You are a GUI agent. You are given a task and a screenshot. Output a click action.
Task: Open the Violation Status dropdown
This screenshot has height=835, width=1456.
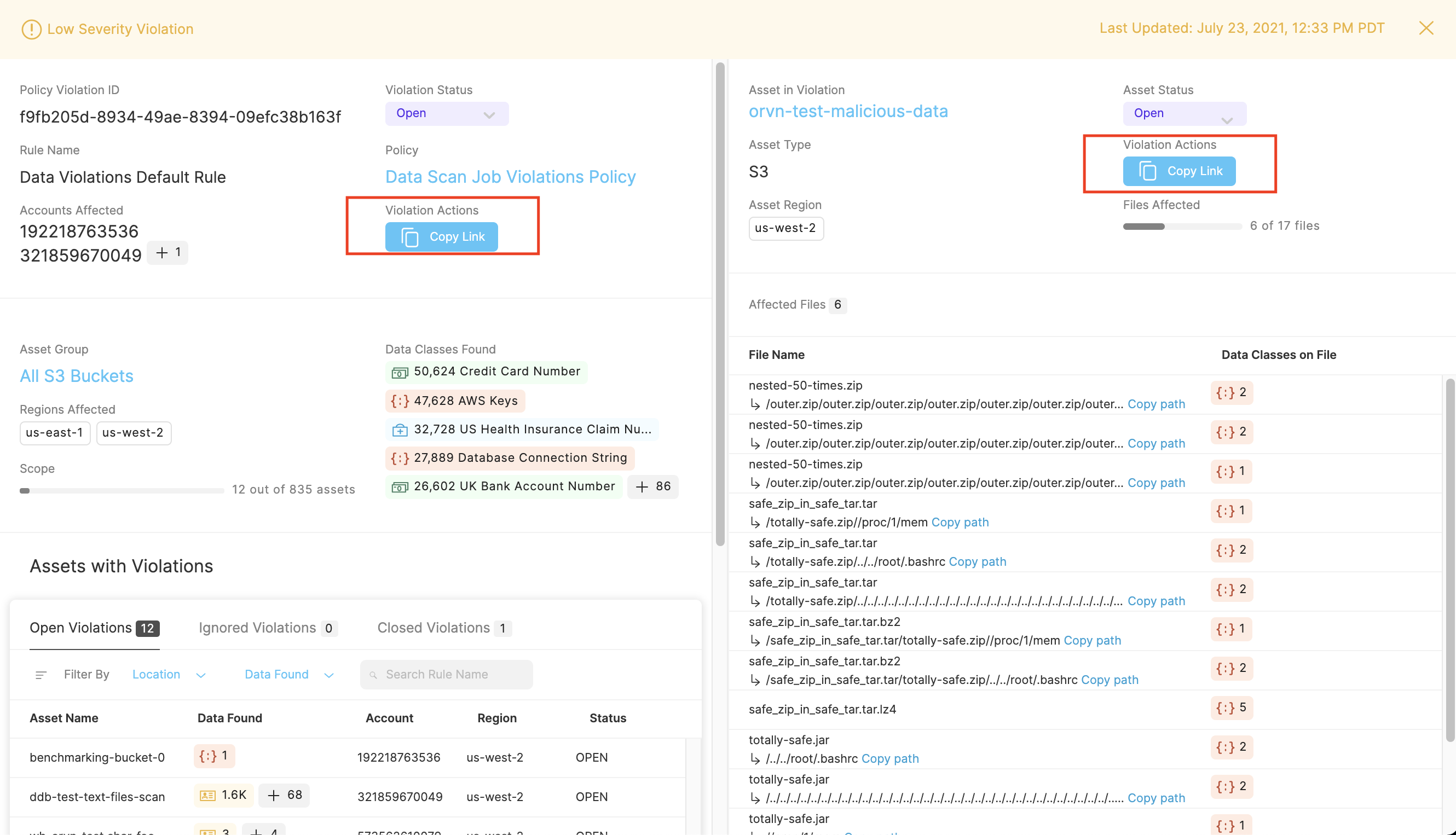(446, 114)
